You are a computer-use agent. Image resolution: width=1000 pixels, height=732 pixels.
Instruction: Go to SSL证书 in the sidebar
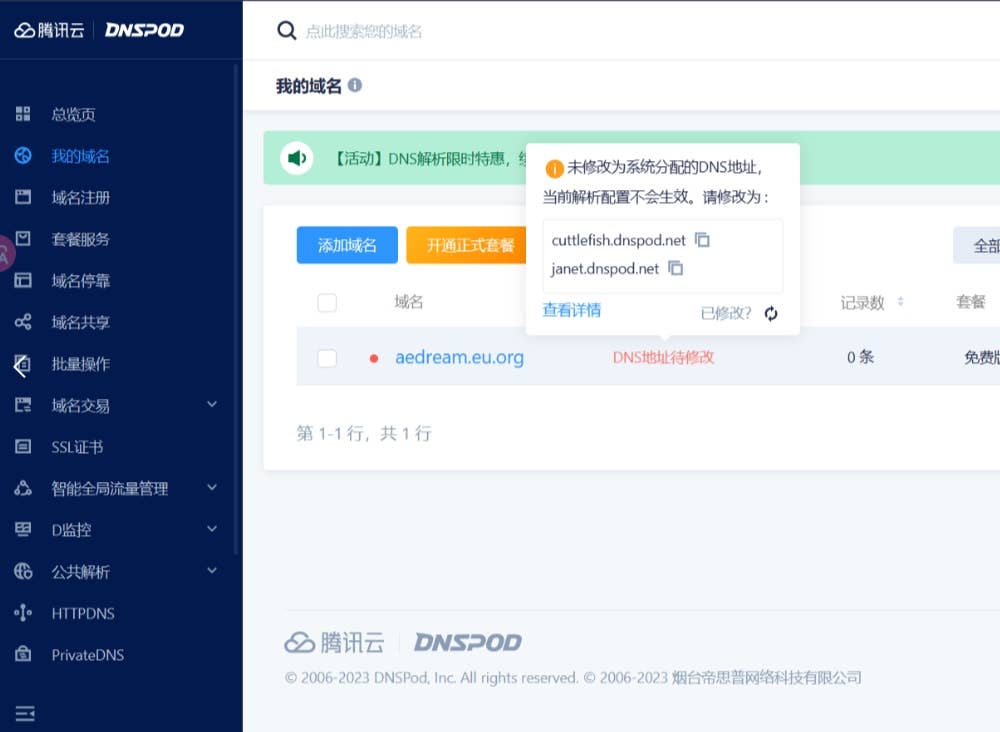[77, 447]
